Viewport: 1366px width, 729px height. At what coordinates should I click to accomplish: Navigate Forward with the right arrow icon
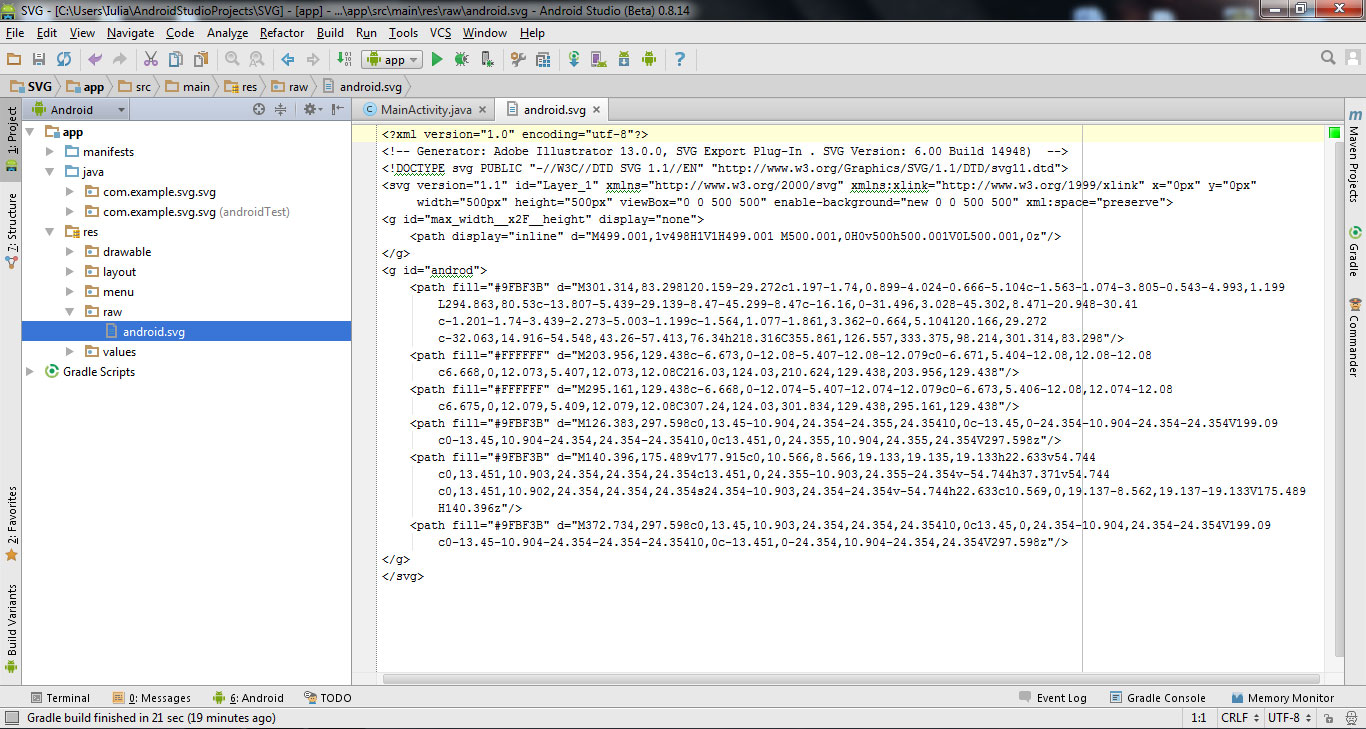tap(313, 60)
